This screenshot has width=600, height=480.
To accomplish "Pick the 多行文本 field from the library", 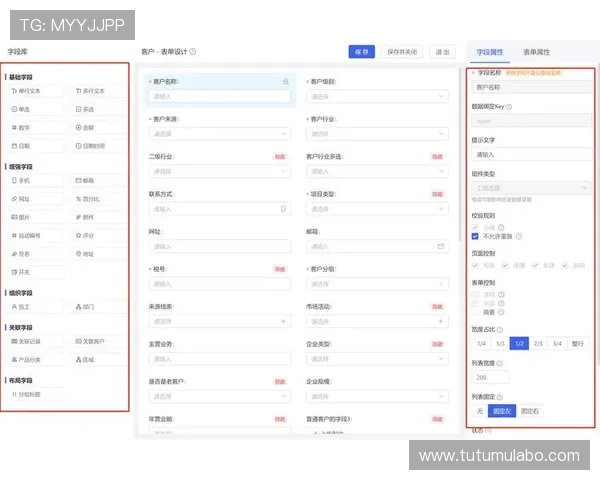I will [100, 91].
